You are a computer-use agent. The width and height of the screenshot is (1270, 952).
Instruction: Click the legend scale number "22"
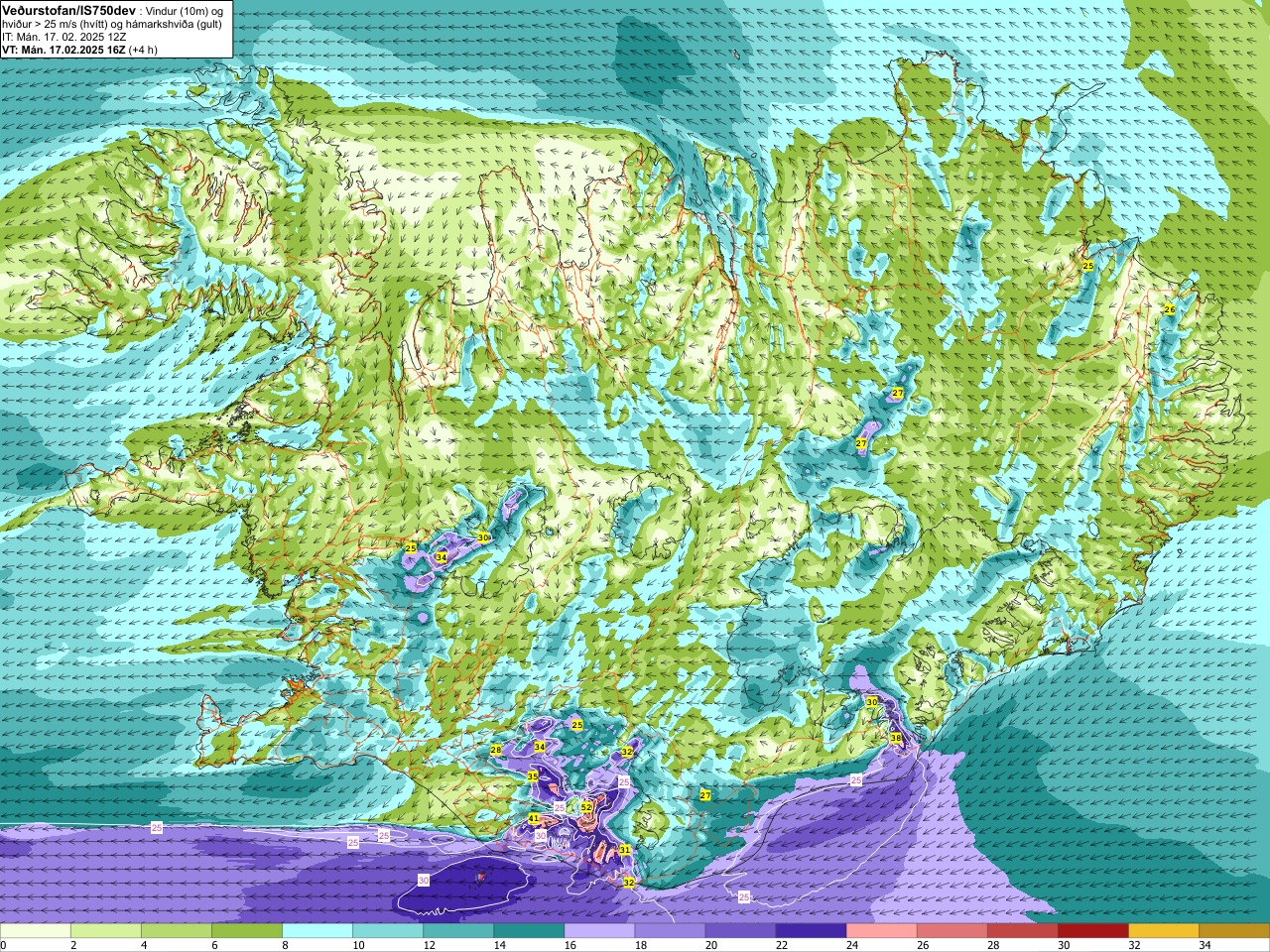[781, 945]
